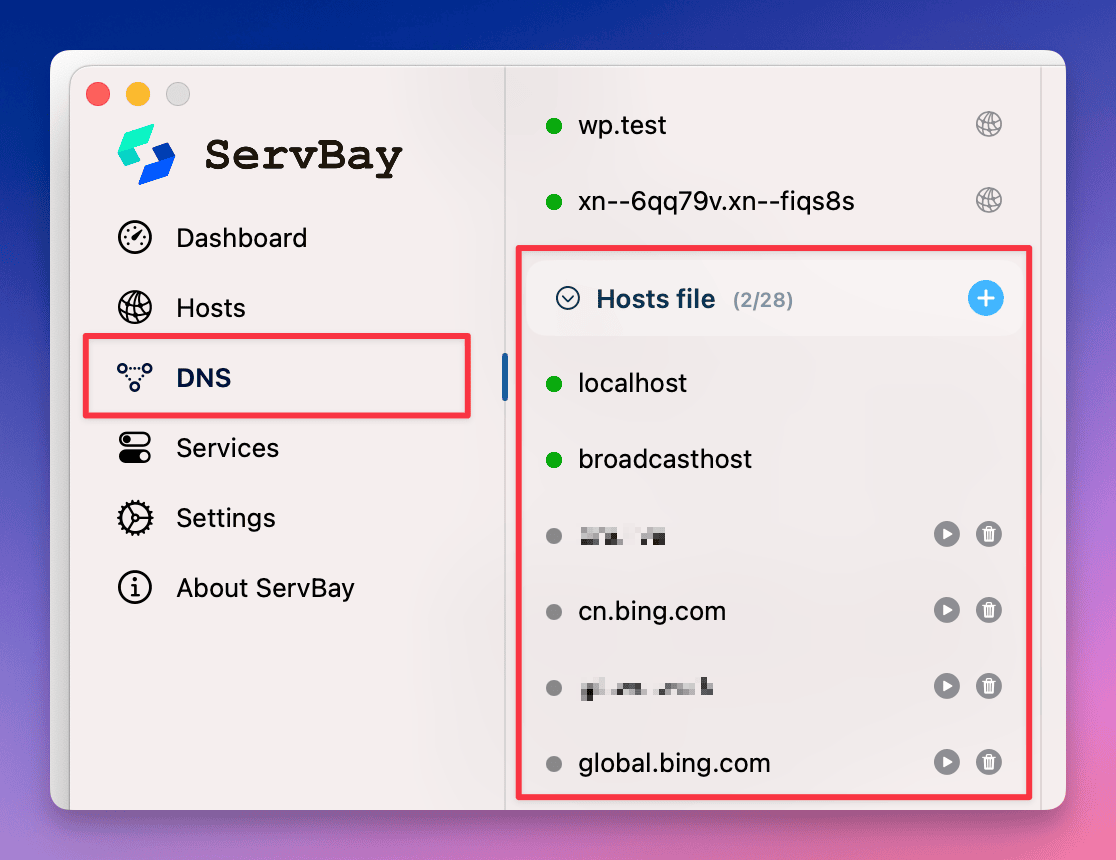Click the ServBay logo

point(147,154)
